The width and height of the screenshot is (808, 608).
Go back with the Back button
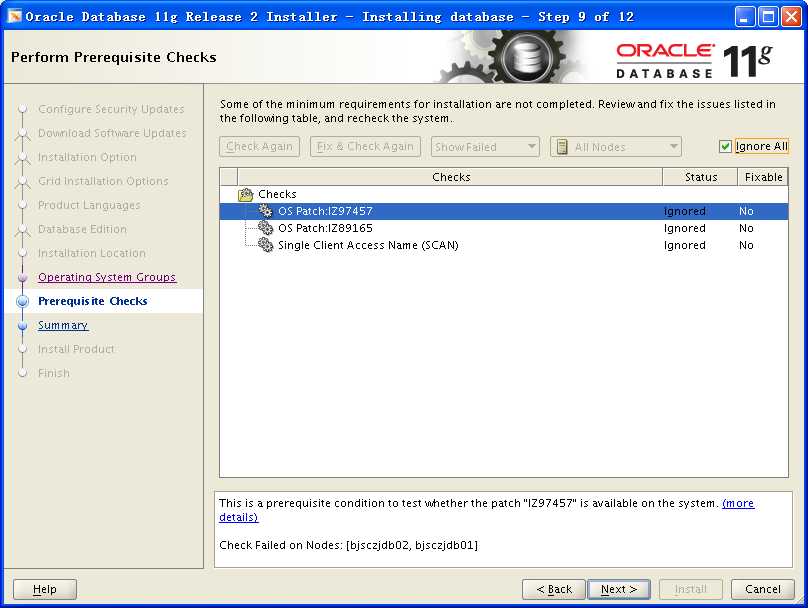(x=554, y=589)
